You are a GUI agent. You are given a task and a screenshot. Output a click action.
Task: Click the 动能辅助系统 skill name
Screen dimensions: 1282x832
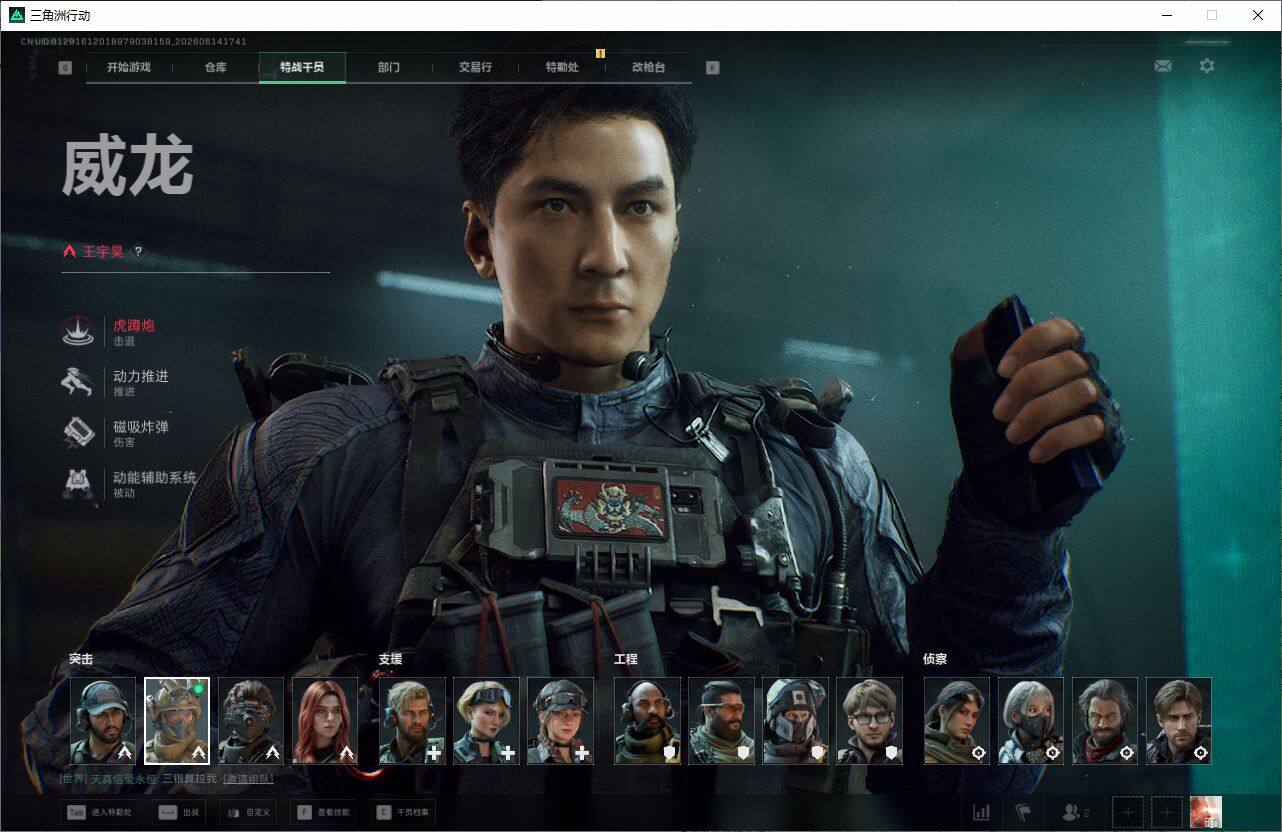(x=155, y=478)
